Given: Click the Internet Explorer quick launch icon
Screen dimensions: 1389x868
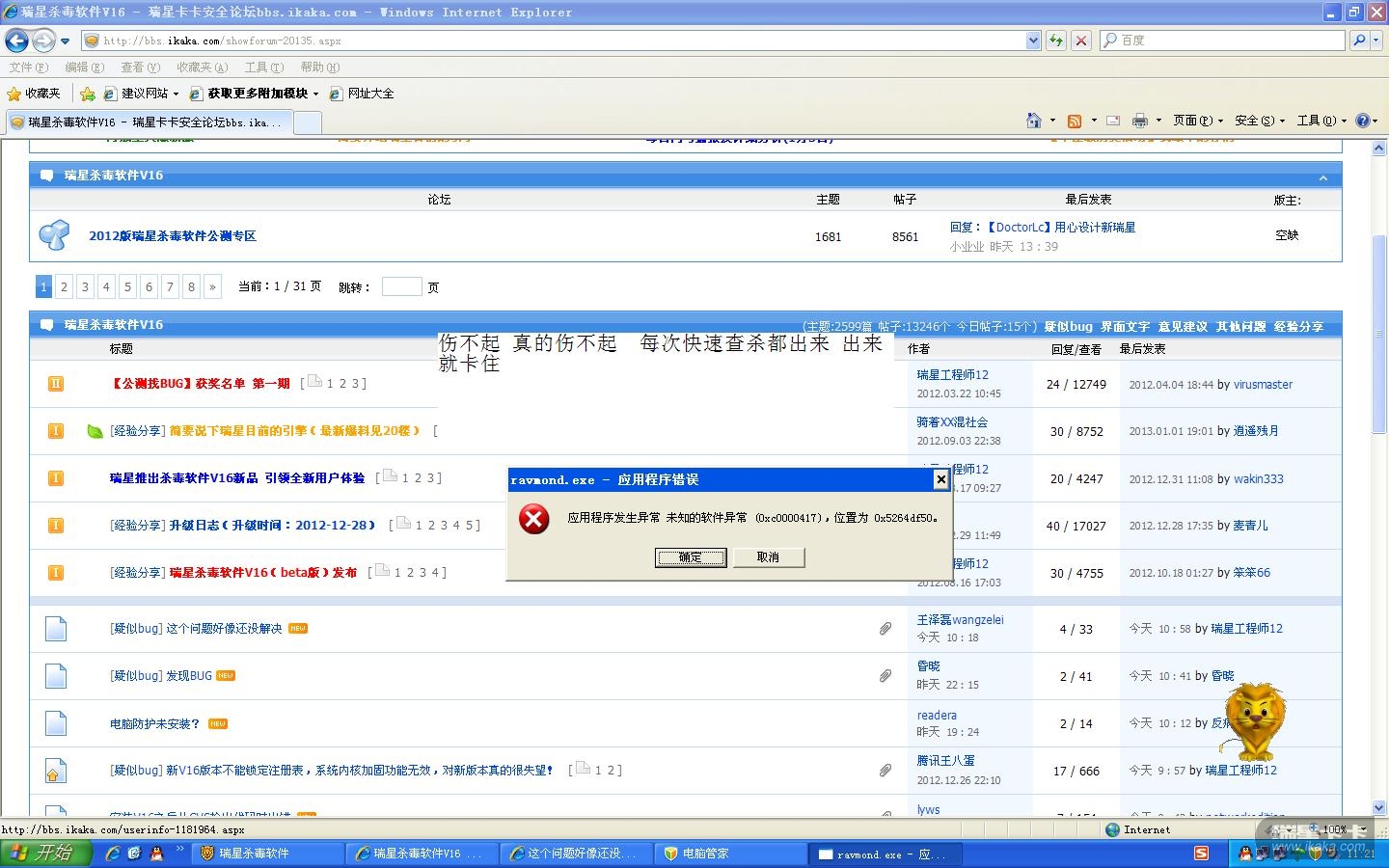Looking at the screenshot, I should click(x=113, y=854).
